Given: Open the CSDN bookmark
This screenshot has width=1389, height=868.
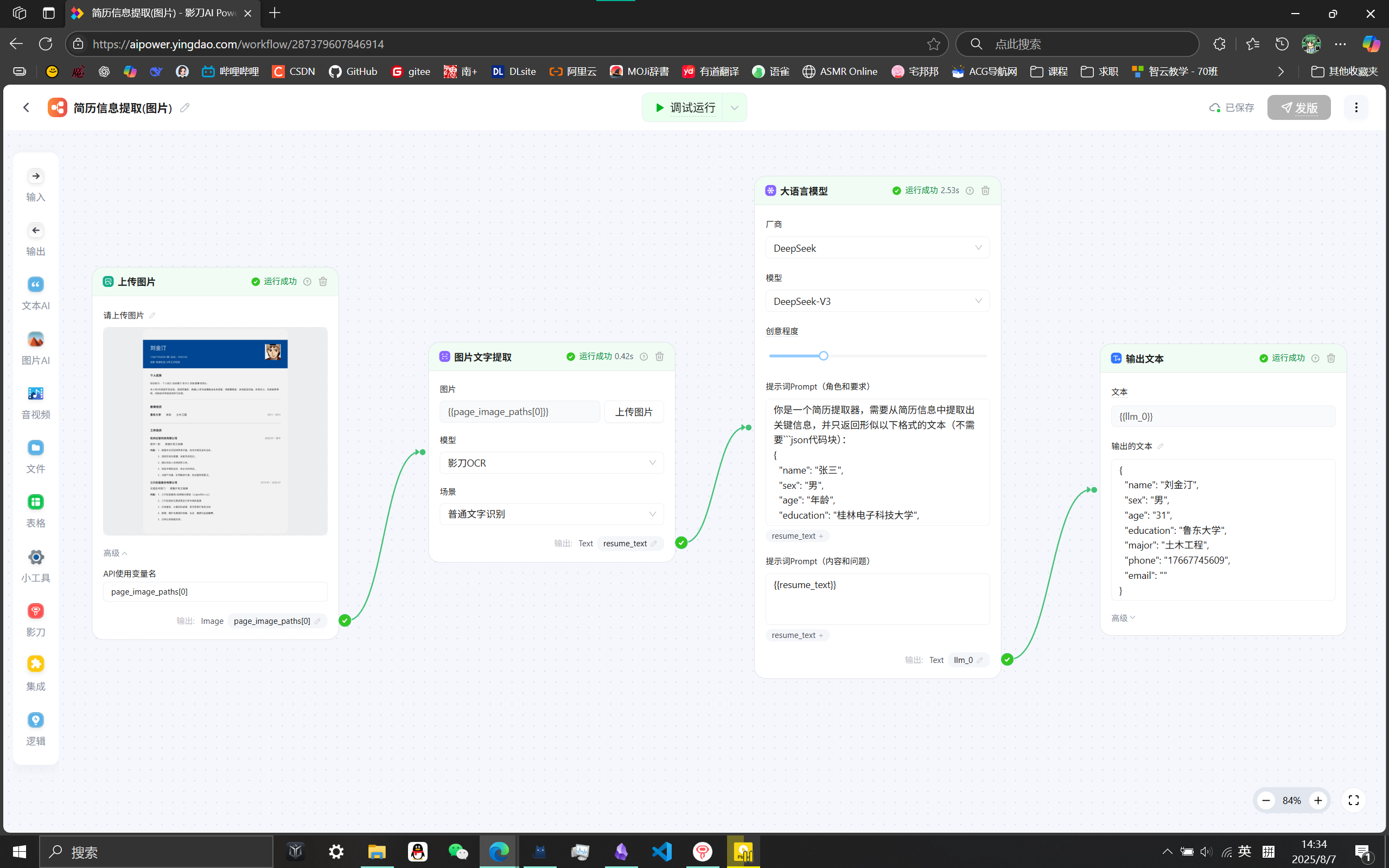Looking at the screenshot, I should coord(294,71).
